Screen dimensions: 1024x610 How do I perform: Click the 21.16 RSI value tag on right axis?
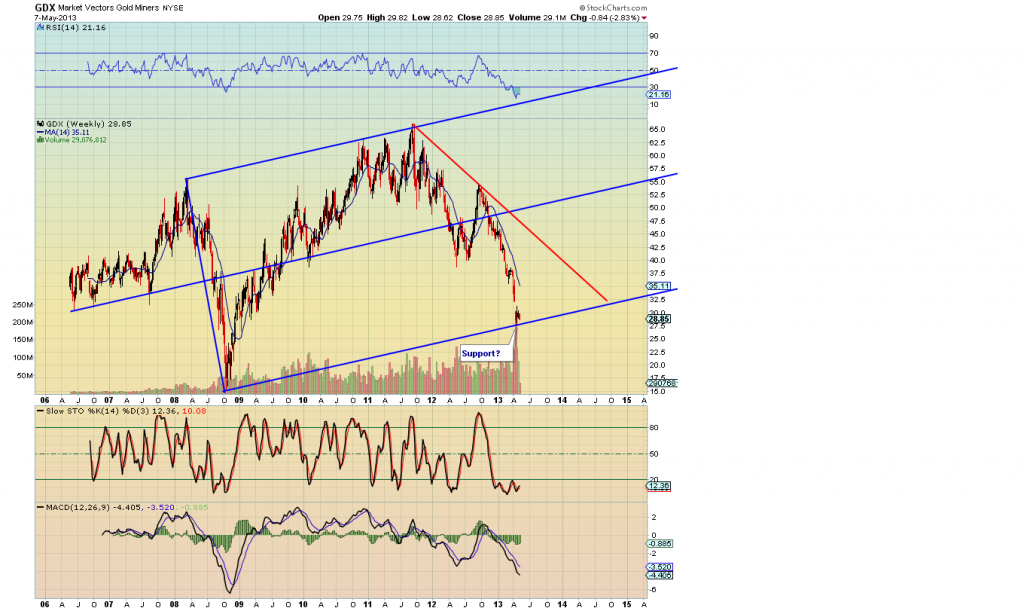[x=658, y=95]
